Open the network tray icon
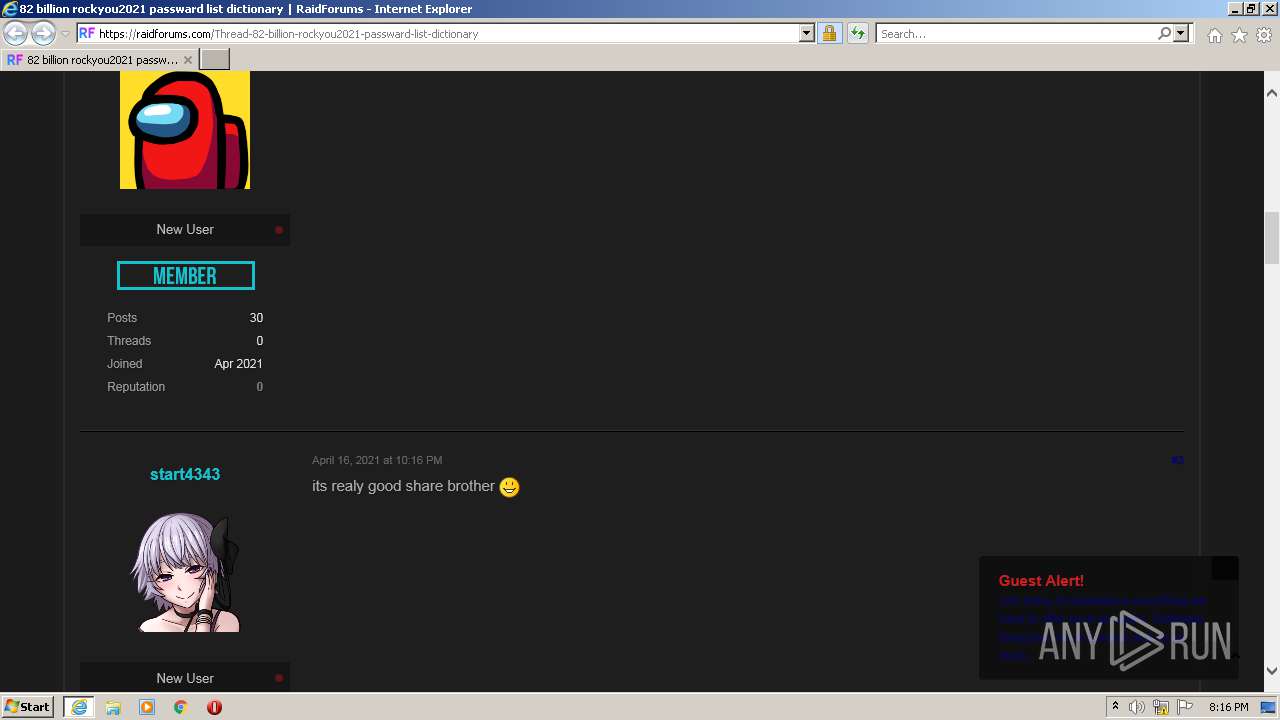 click(1161, 707)
